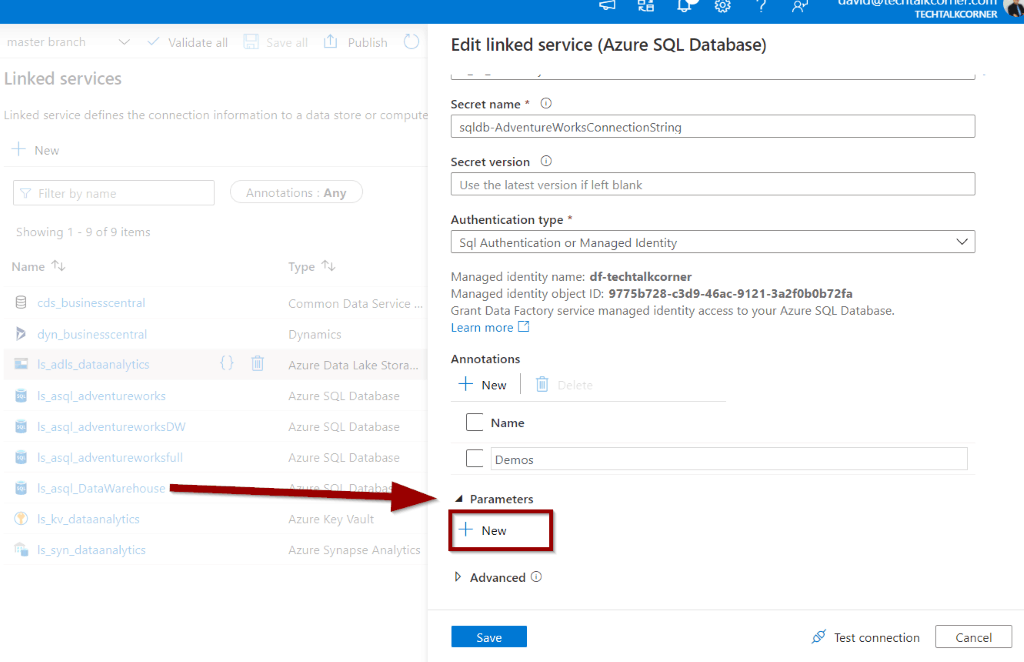This screenshot has width=1024, height=662.
Task: Click the Common Data Service type cell
Action: 355,303
